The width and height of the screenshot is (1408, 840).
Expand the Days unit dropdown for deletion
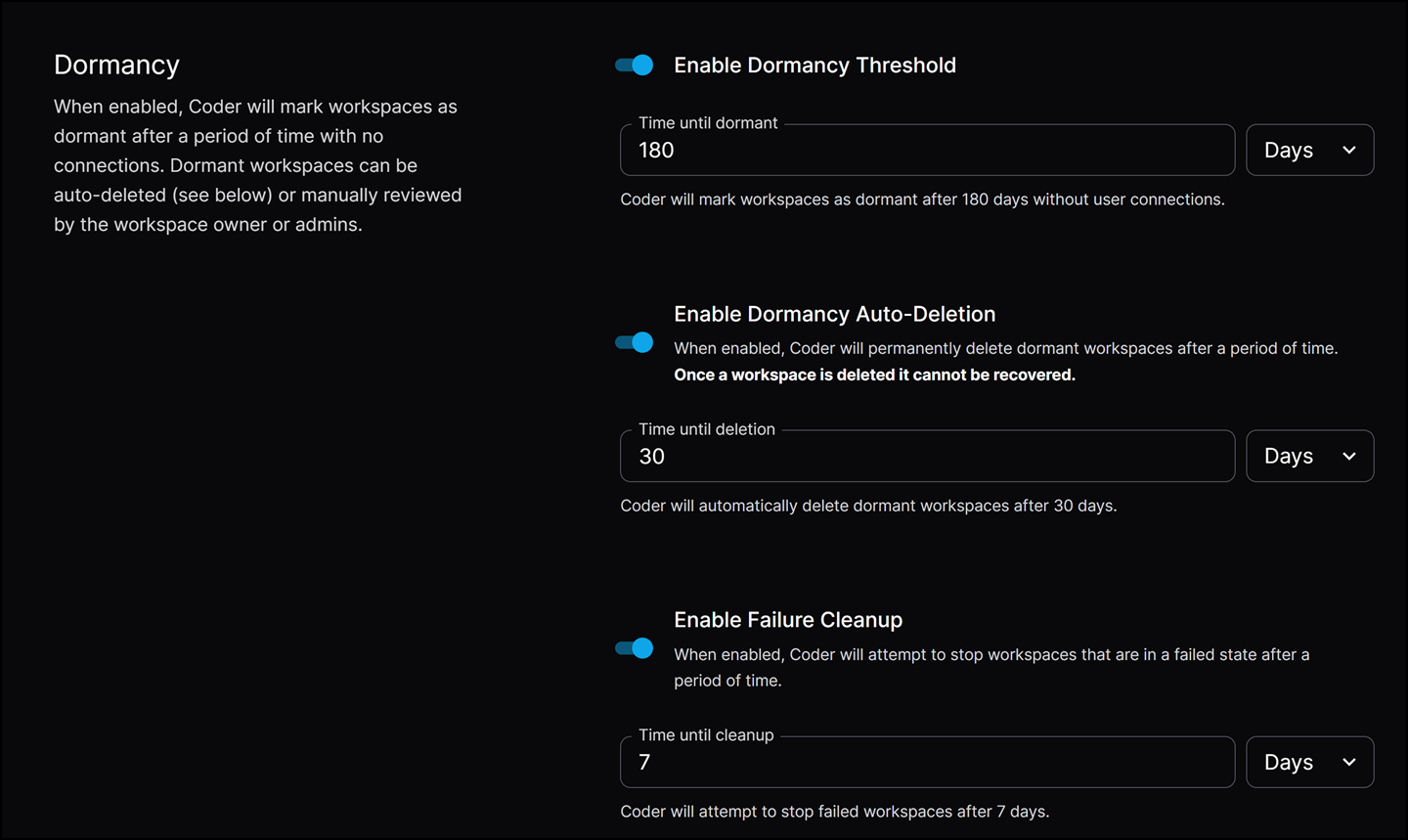[x=1309, y=457]
